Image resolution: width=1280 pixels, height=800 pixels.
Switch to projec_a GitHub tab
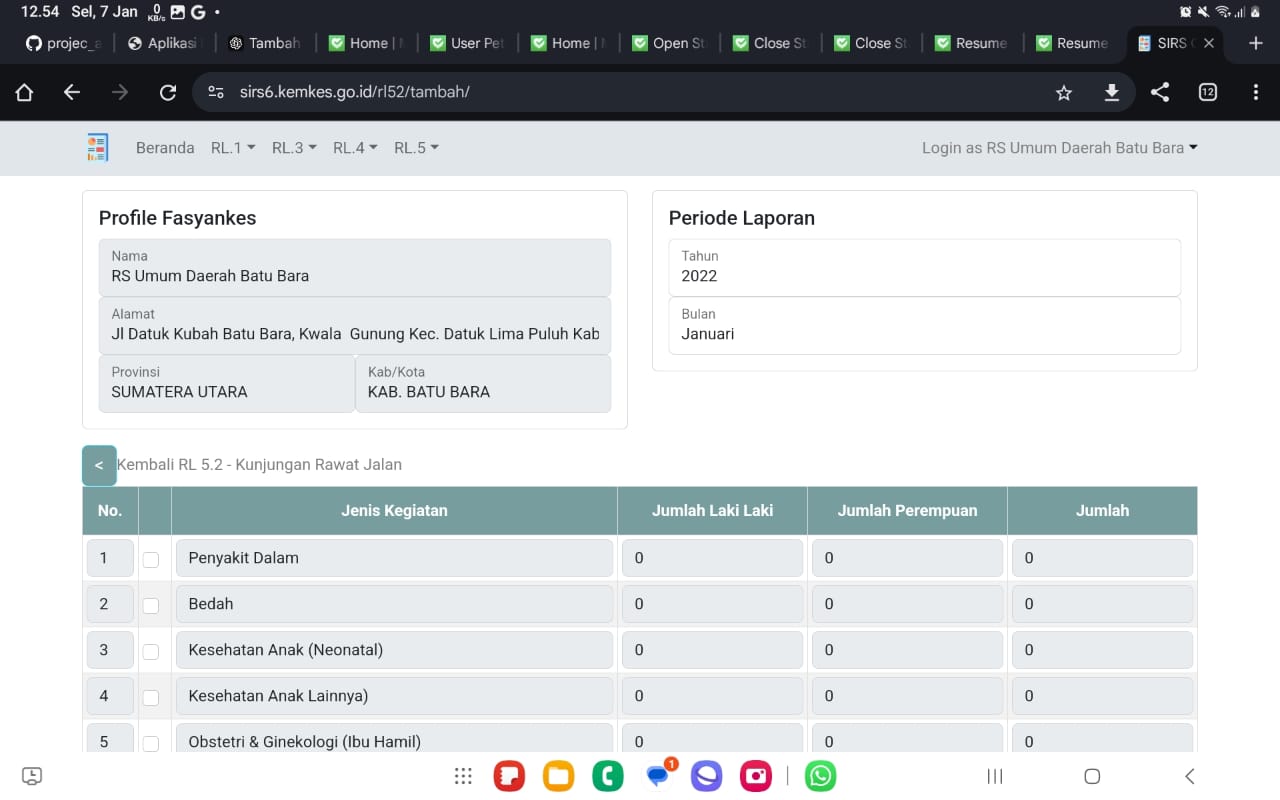[x=63, y=43]
